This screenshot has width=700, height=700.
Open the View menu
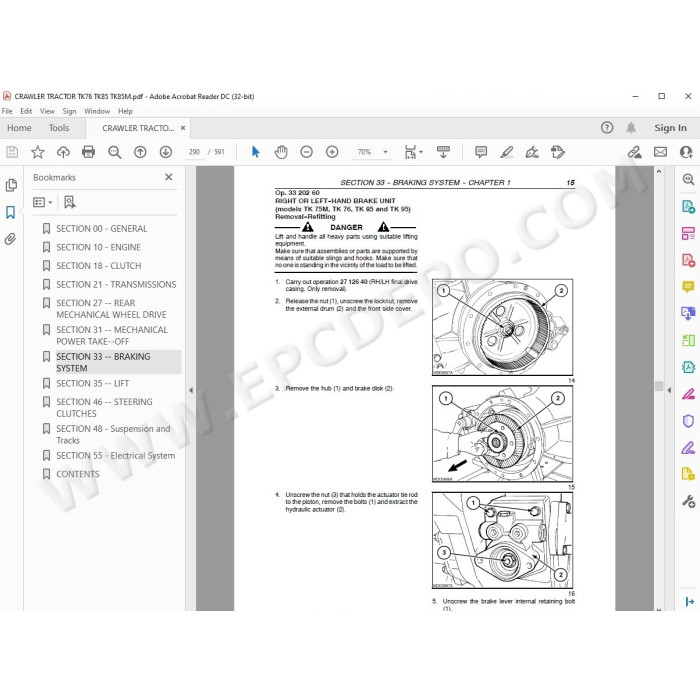point(47,111)
